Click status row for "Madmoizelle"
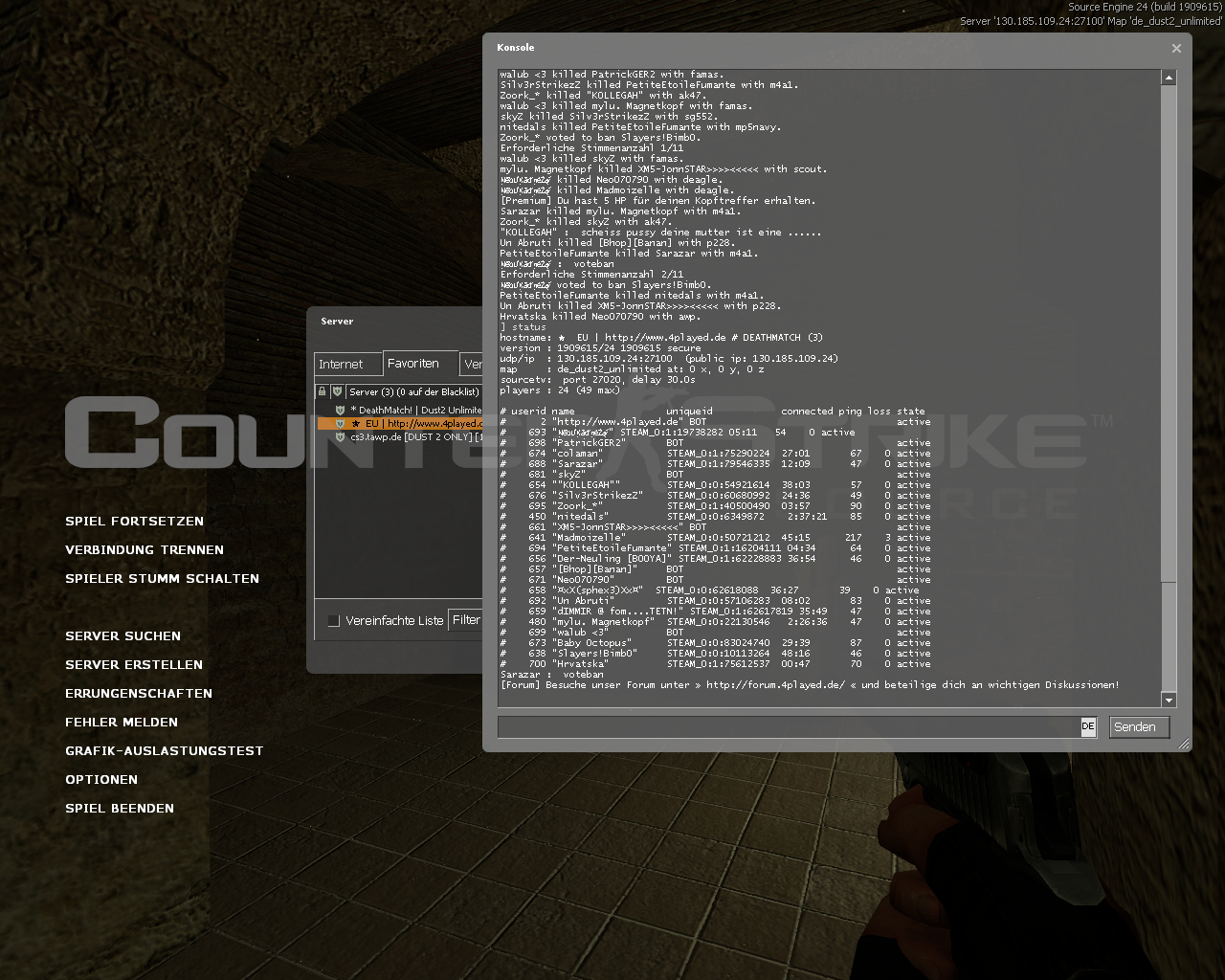The width and height of the screenshot is (1225, 980). (x=715, y=538)
